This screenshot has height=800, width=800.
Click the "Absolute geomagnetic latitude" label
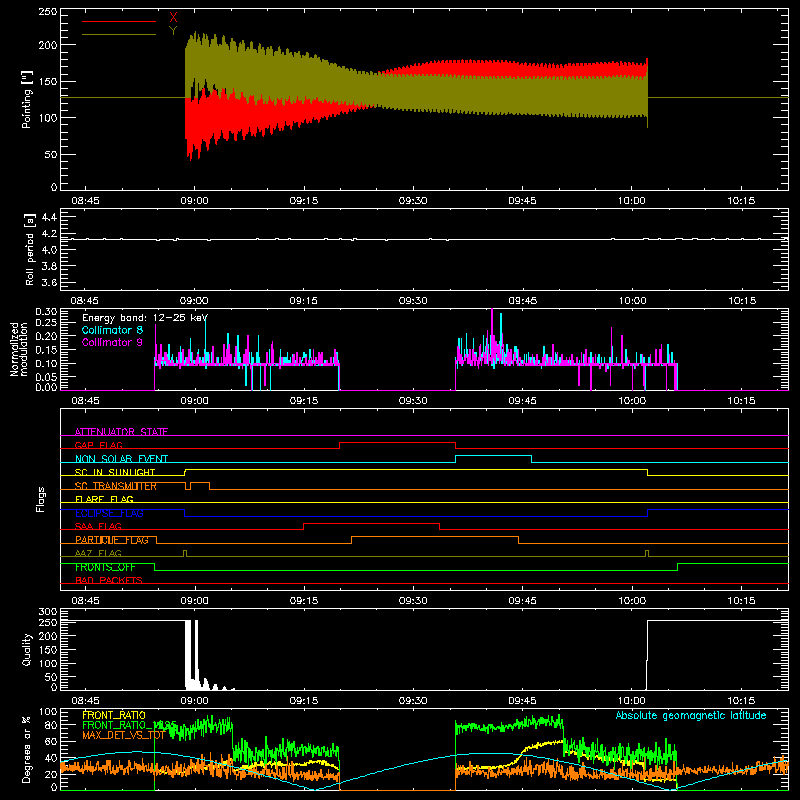pyautogui.click(x=691, y=715)
